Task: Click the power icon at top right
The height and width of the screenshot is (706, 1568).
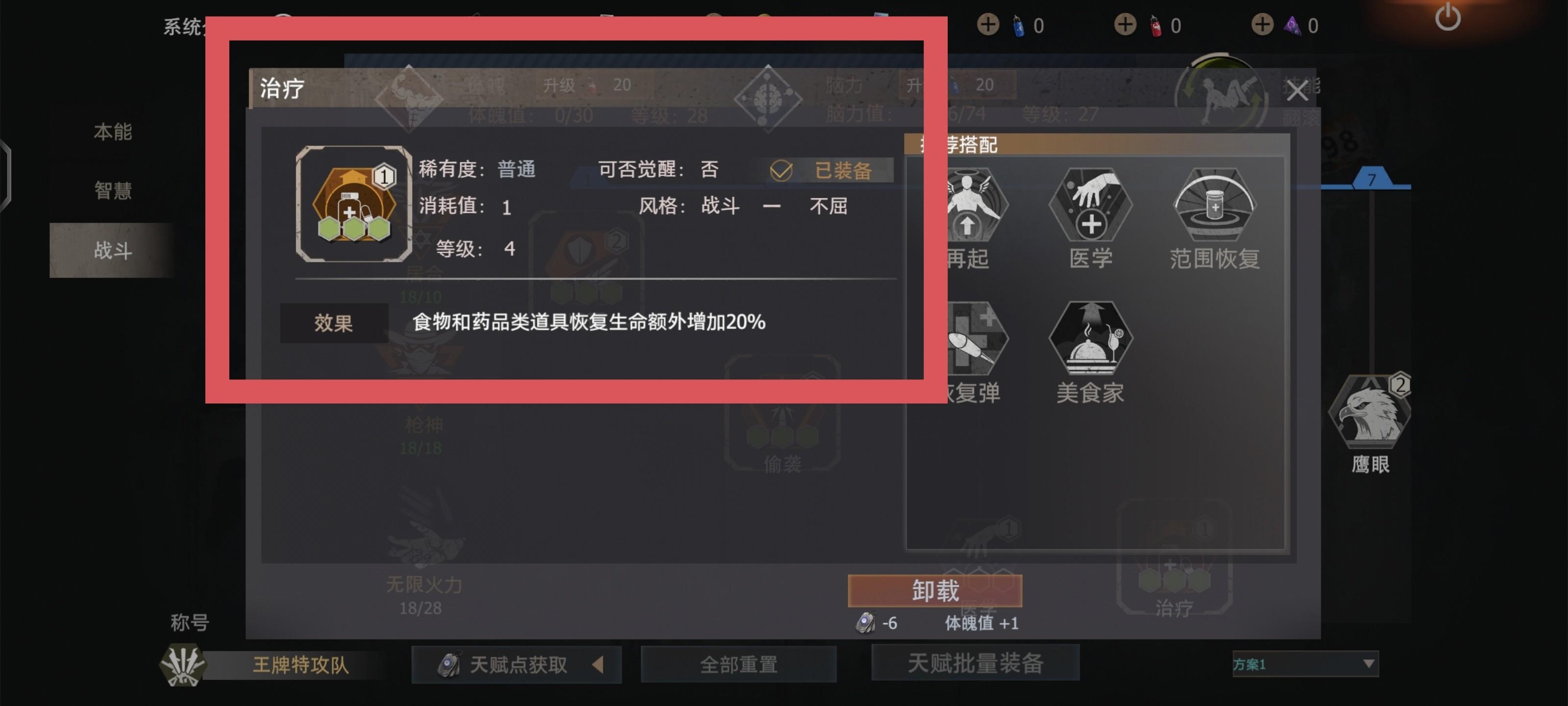Action: [x=1447, y=17]
